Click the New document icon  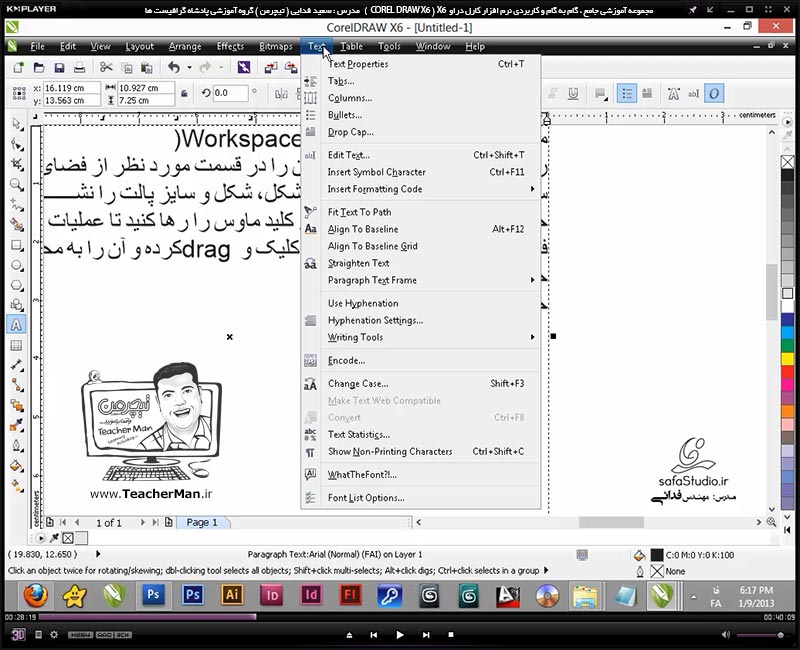click(x=19, y=67)
